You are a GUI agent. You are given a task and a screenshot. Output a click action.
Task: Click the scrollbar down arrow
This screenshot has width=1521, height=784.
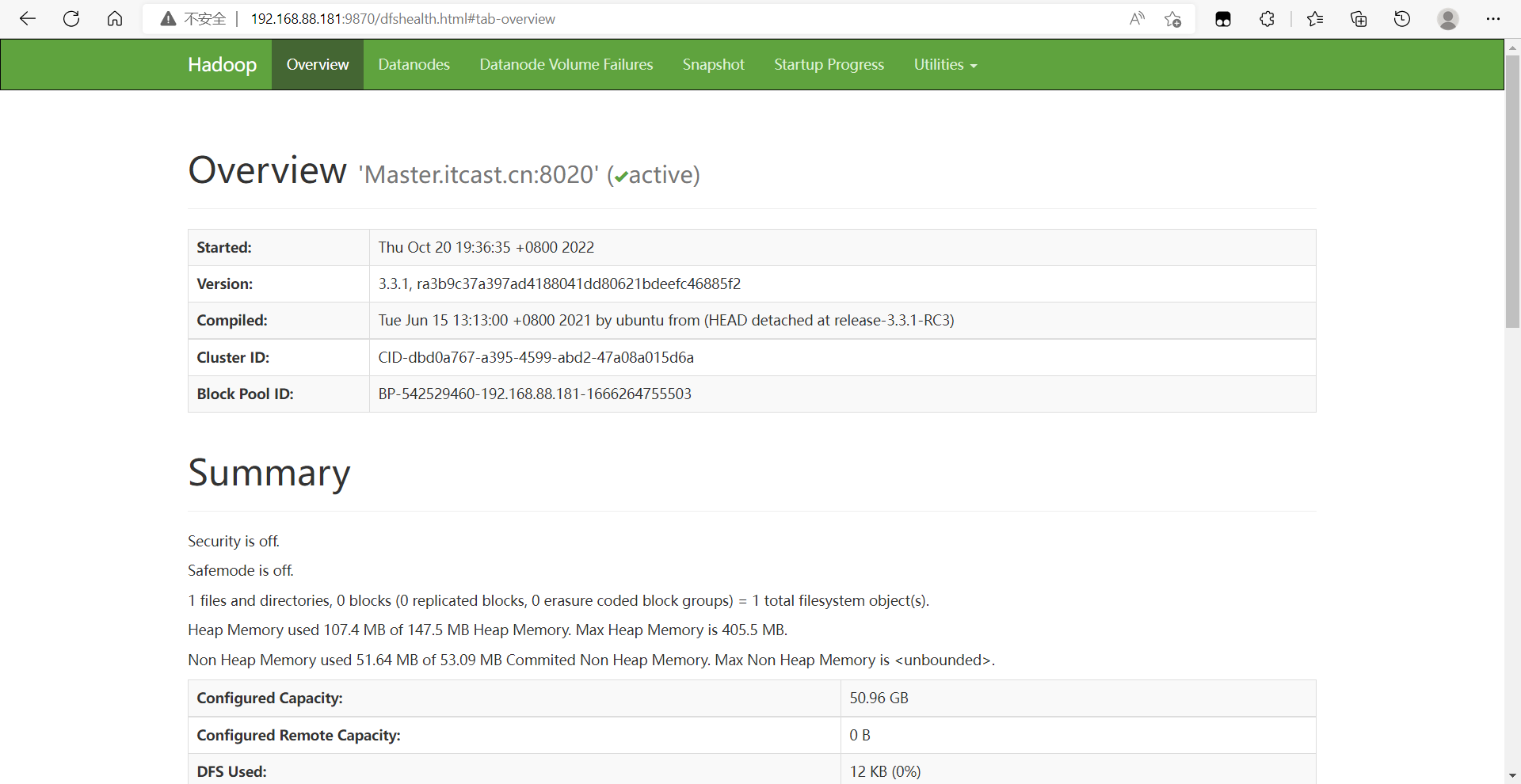coord(1513,776)
